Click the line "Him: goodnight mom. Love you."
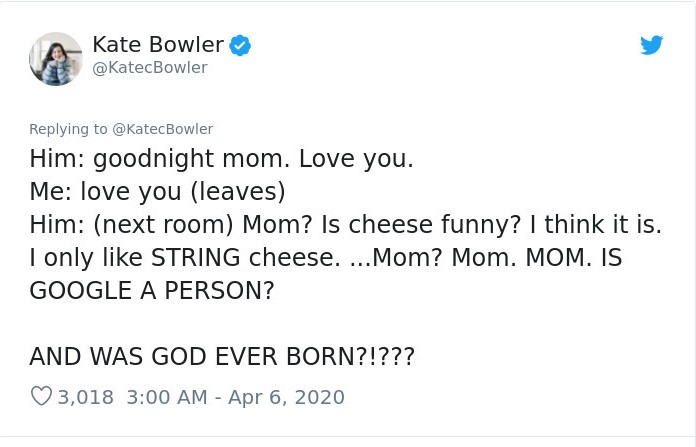The width and height of the screenshot is (696, 447). pos(221,159)
